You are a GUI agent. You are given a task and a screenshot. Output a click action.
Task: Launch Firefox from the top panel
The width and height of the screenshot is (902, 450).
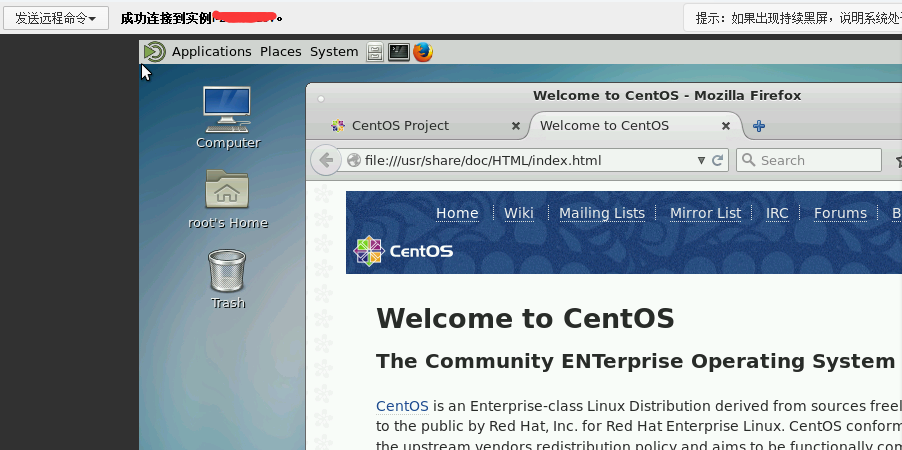[x=423, y=52]
